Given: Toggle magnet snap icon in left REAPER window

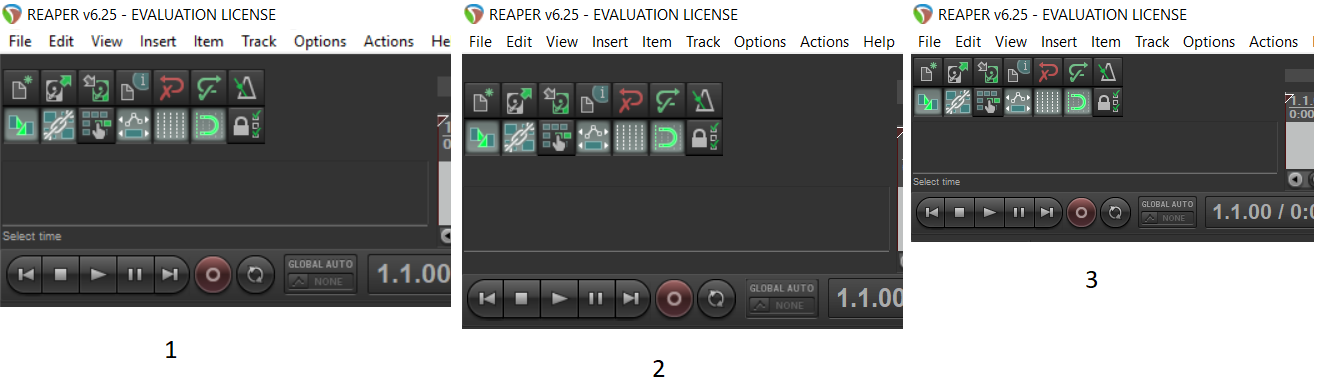Looking at the screenshot, I should (208, 126).
